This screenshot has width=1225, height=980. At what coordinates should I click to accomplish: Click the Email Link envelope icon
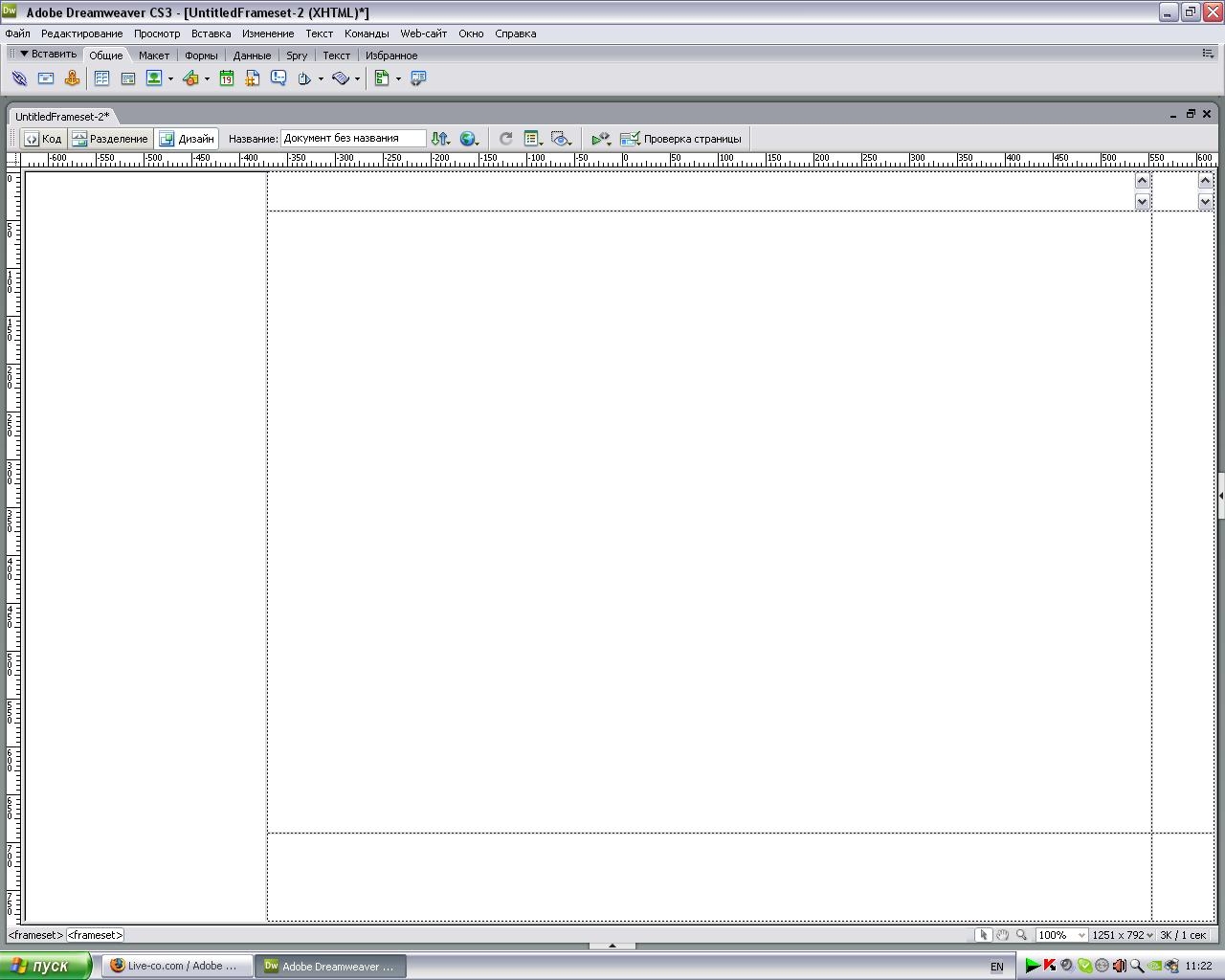(x=46, y=78)
